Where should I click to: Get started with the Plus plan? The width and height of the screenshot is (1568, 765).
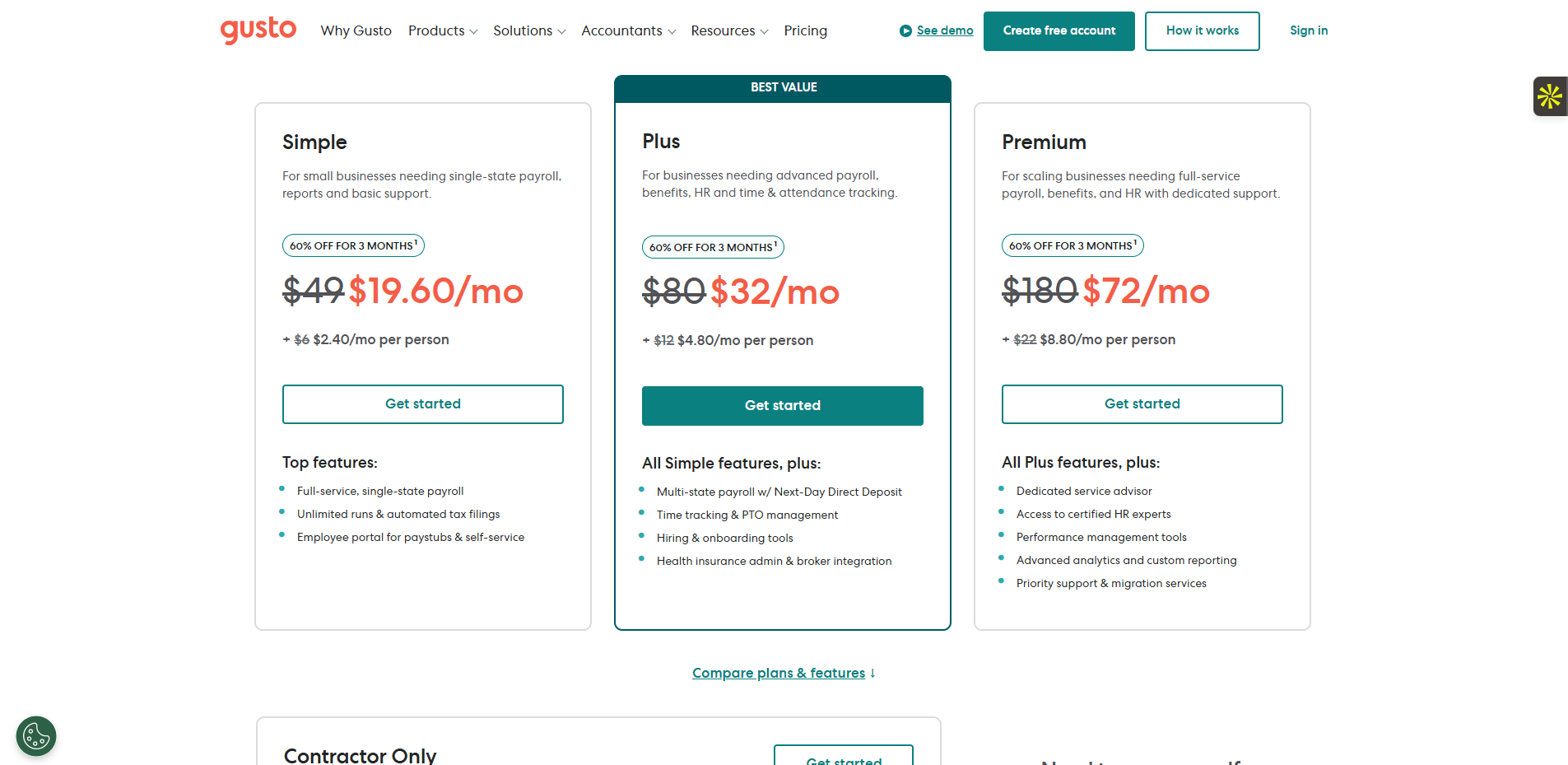click(x=782, y=405)
